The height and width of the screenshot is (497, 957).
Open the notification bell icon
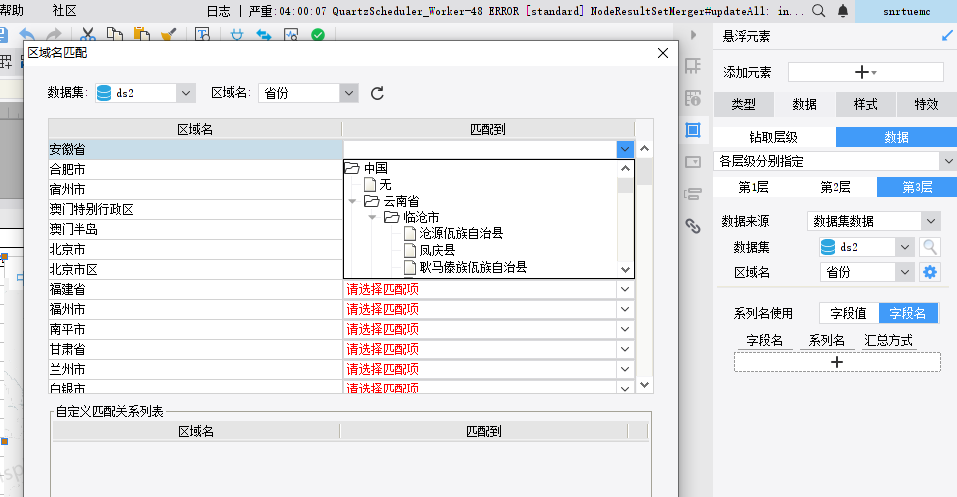pos(843,11)
